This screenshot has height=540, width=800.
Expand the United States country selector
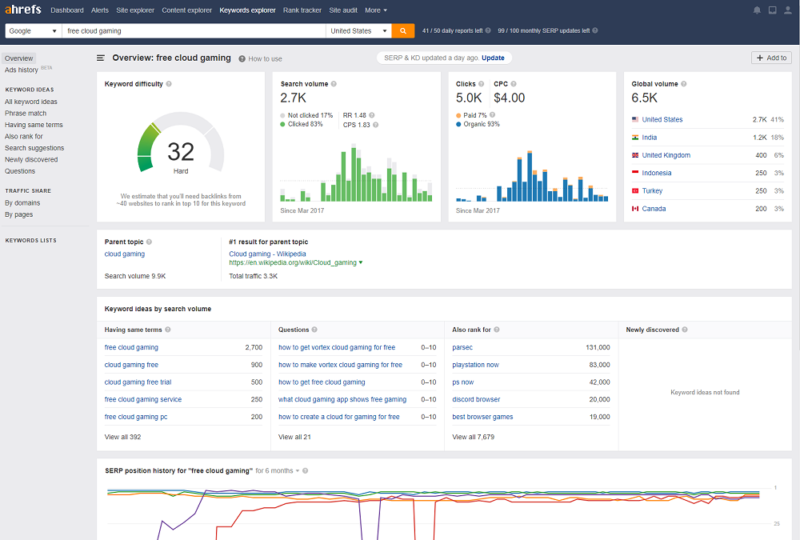357,31
